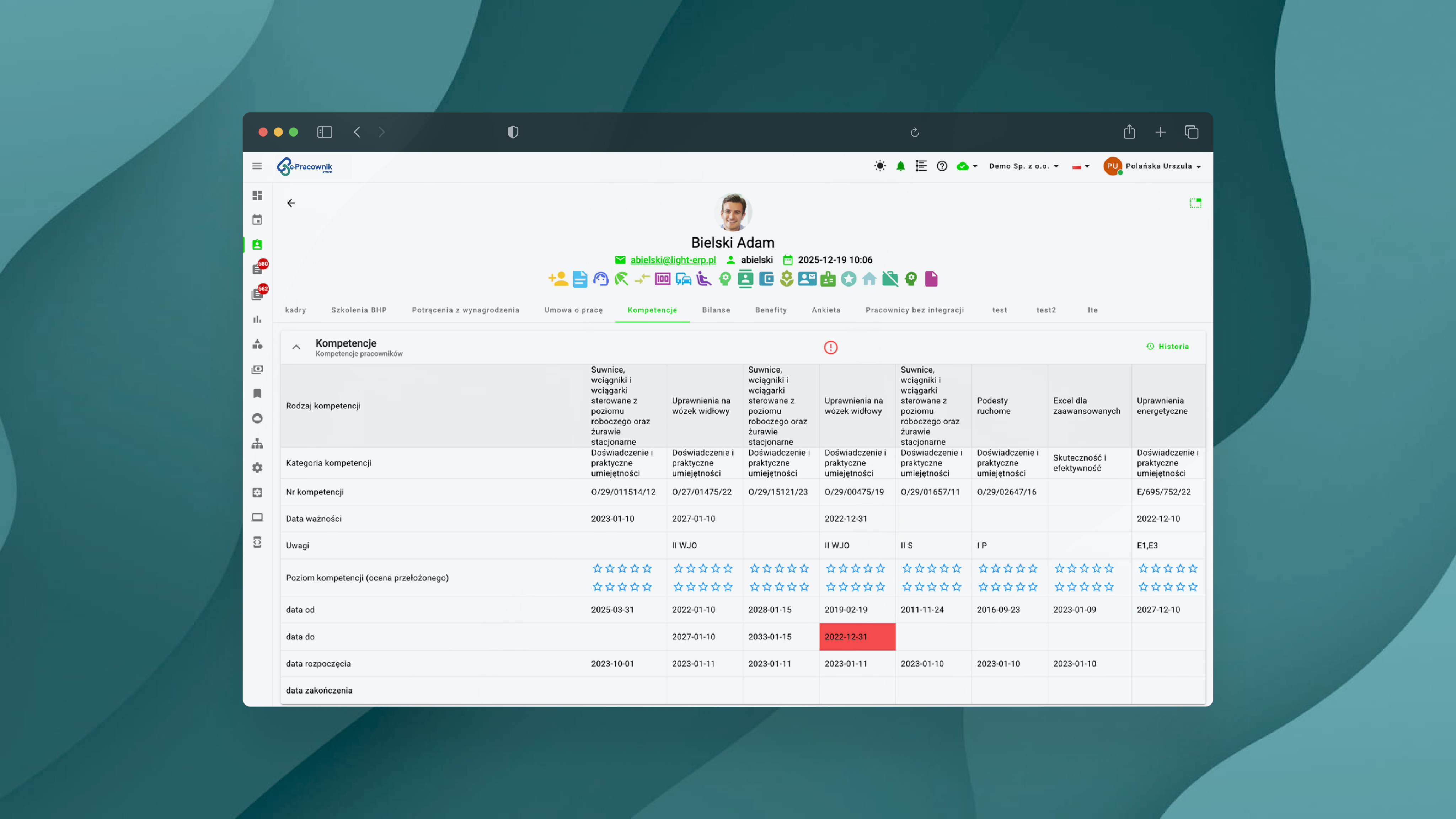Click the blue wallet icon
This screenshot has height=819, width=1456.
tap(766, 279)
